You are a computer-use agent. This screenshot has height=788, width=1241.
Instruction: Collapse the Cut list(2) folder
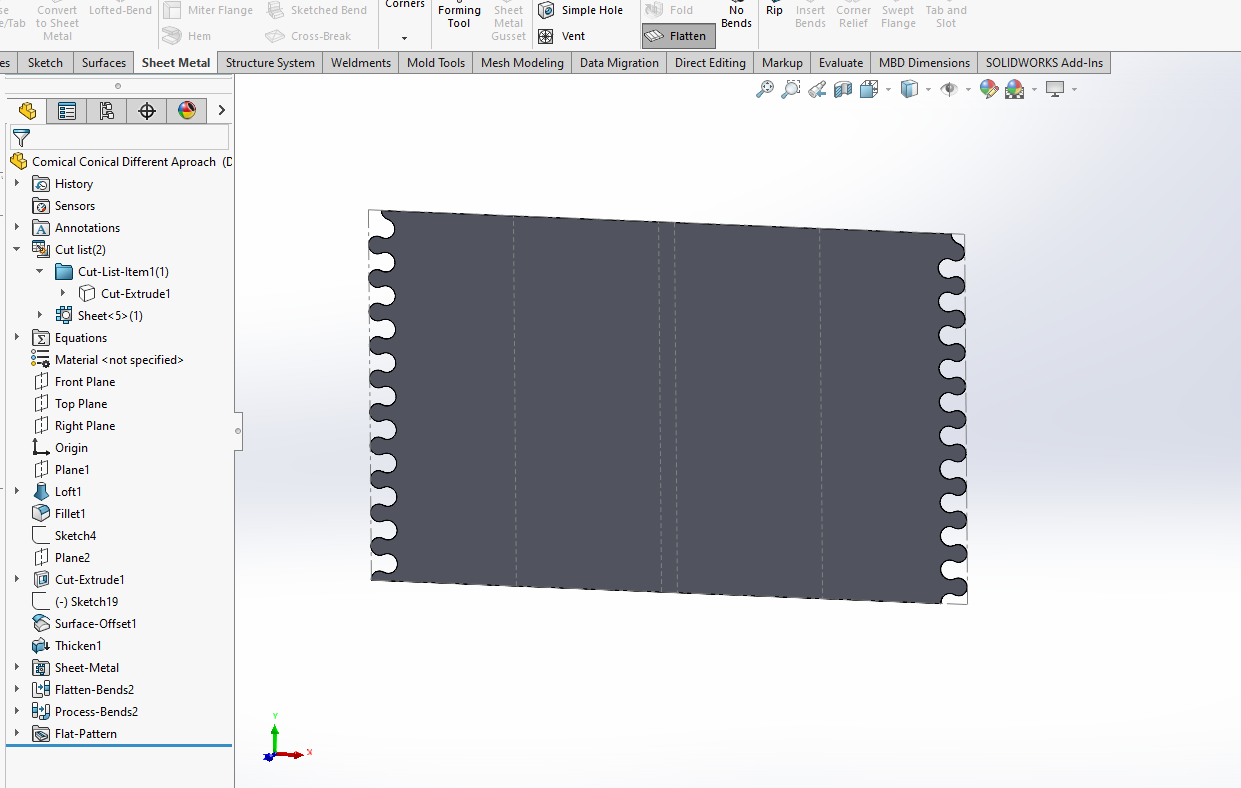[17, 249]
